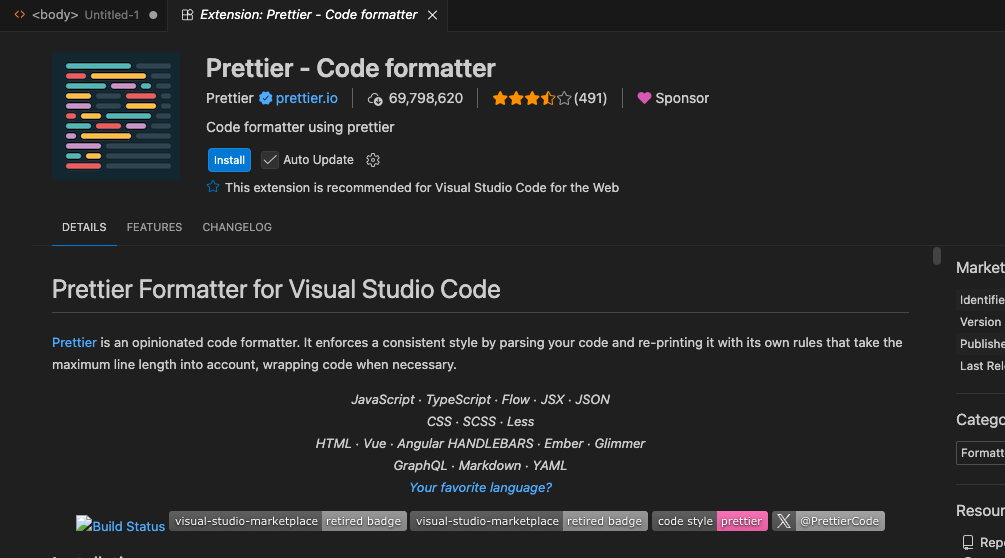The width and height of the screenshot is (1005, 558).
Task: Click the unsaved dot on Untitled-1 tab
Action: 153,15
